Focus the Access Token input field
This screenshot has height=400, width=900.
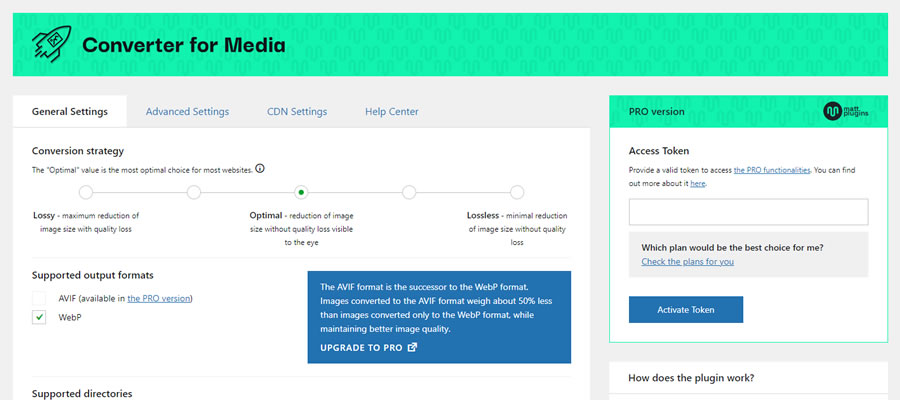tap(748, 212)
